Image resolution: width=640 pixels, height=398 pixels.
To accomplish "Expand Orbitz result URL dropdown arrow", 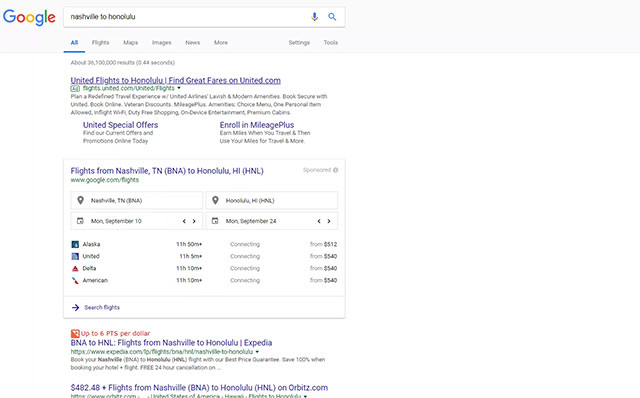I will [305, 396].
